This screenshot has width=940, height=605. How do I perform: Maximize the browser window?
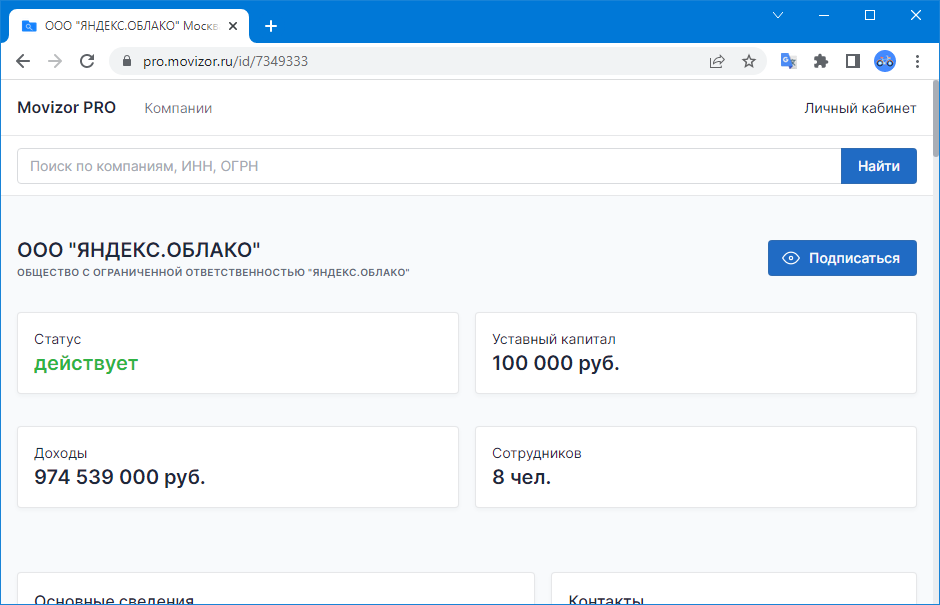click(870, 15)
